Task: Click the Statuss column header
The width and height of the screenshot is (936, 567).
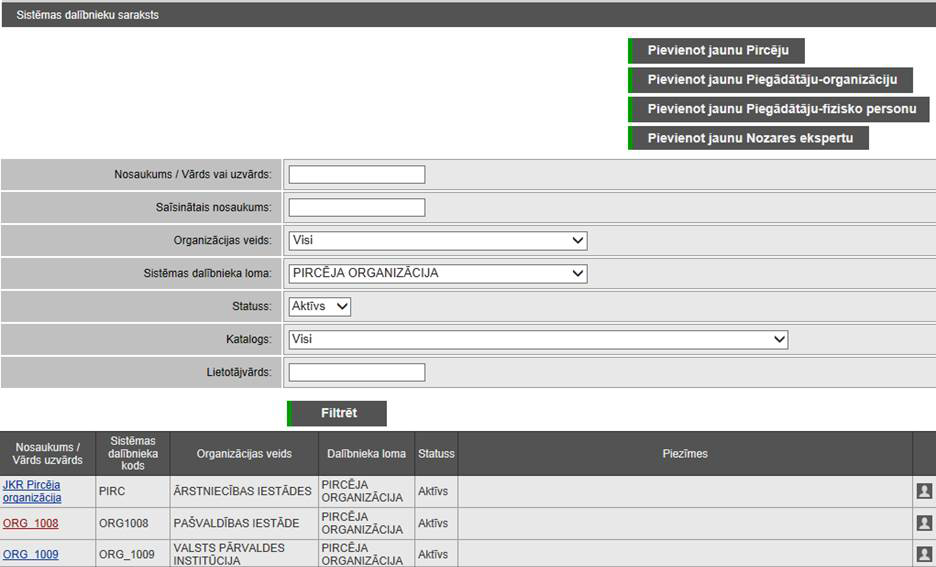Action: [436, 454]
